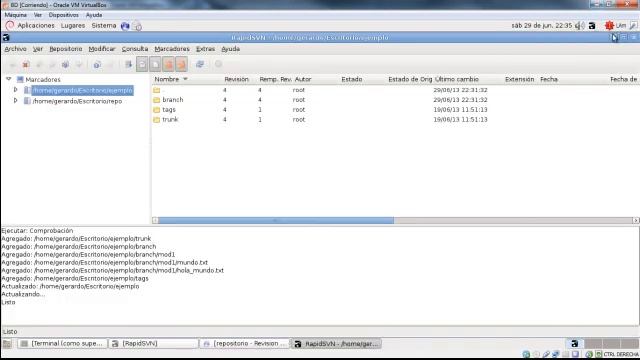This screenshot has height=360, width=640.
Task: Expand the /home/gerardo/Escritorio/repo bookmark
Action: (16, 100)
